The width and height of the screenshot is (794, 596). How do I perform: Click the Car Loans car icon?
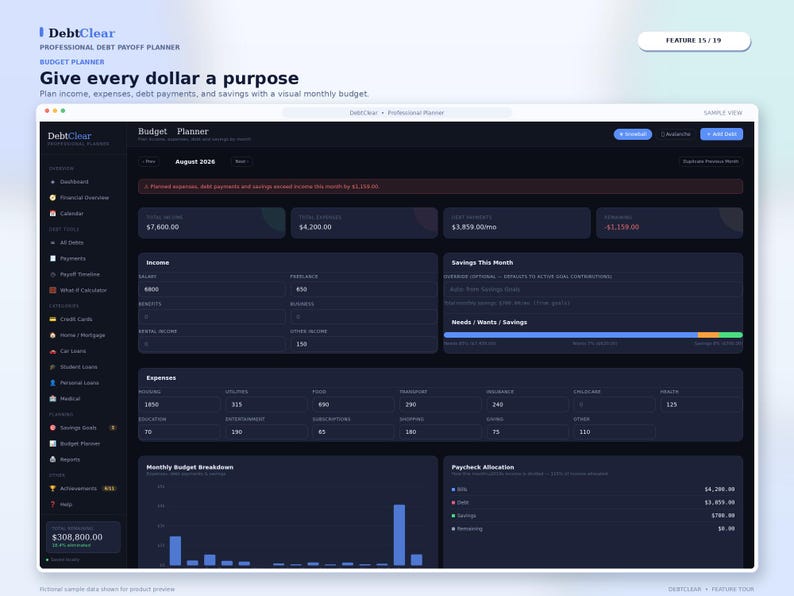53,351
